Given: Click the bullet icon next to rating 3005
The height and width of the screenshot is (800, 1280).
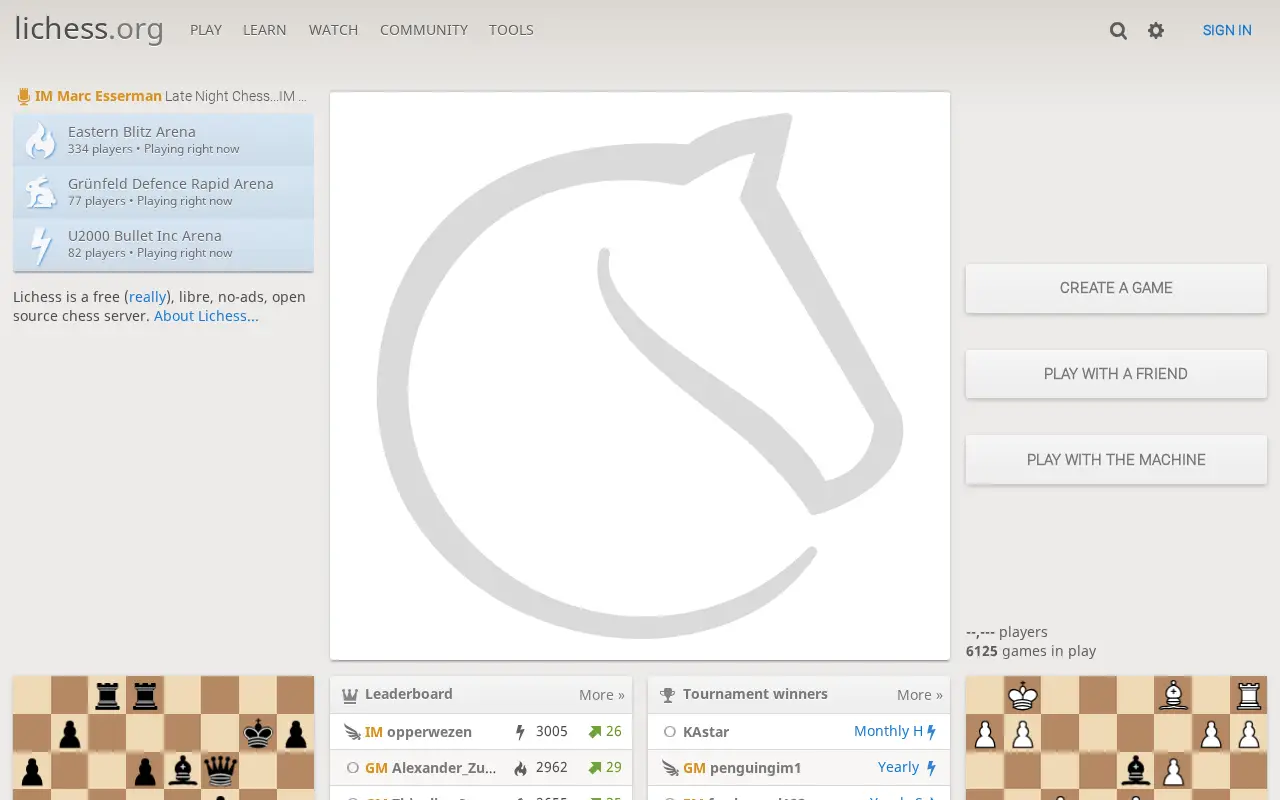Looking at the screenshot, I should [520, 732].
